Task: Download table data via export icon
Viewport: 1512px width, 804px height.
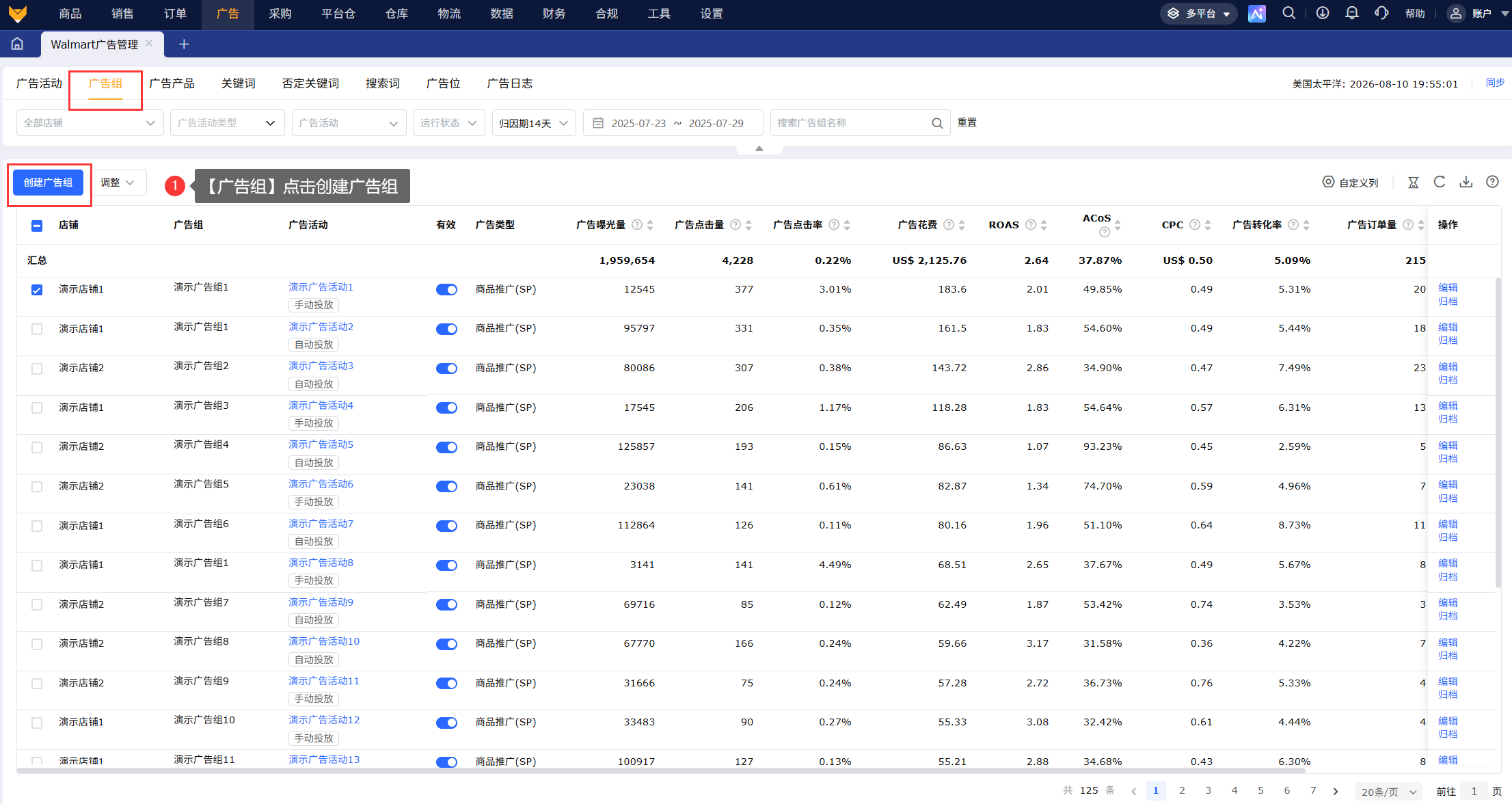Action: point(1466,182)
